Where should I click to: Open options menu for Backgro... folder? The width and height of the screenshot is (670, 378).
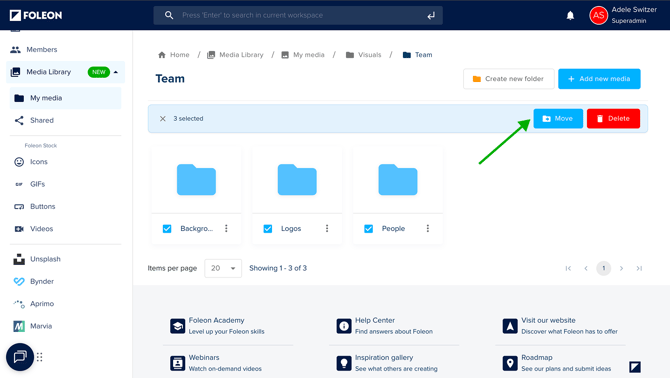coord(226,229)
